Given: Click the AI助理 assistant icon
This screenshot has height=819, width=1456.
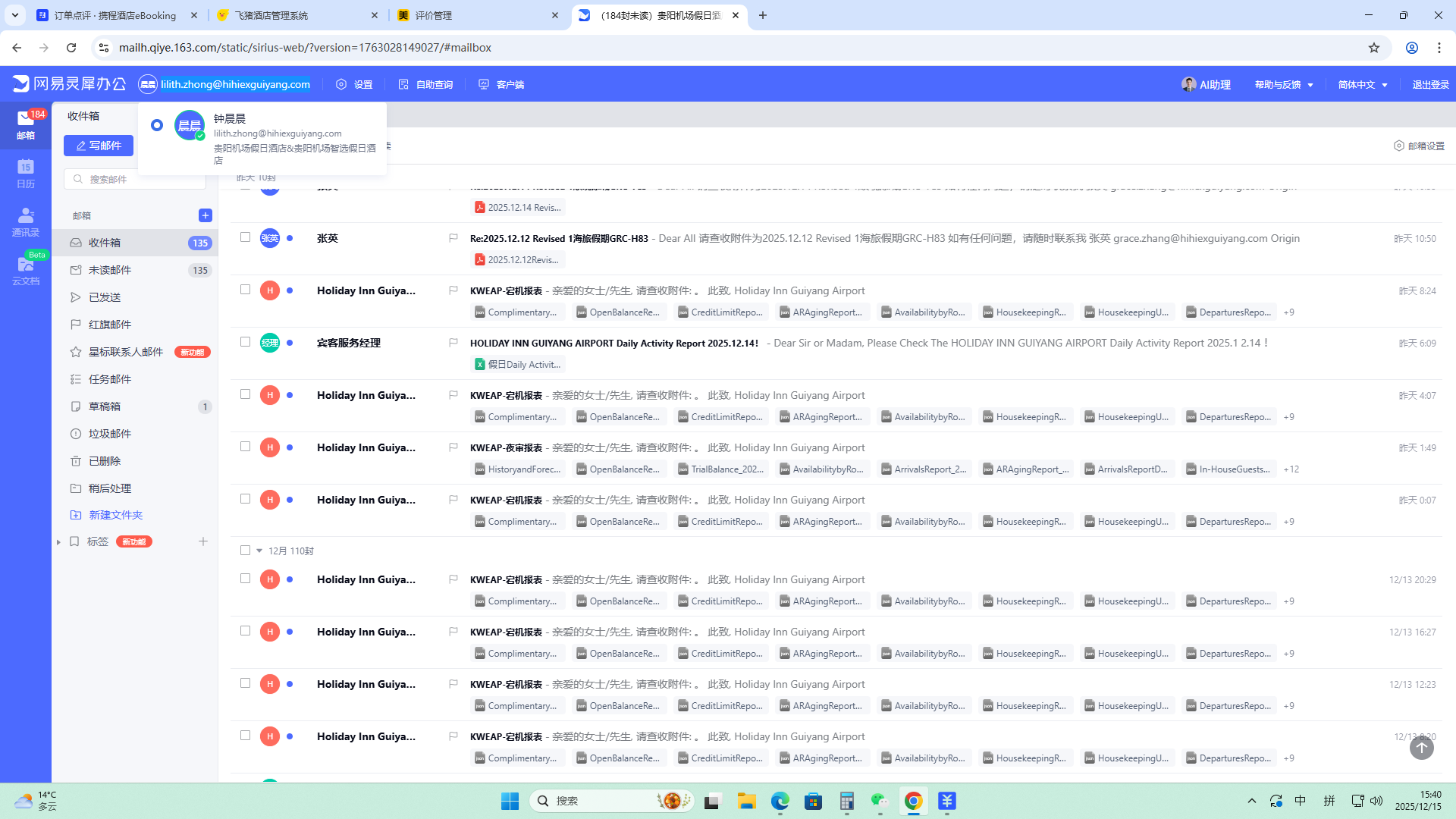Looking at the screenshot, I should 1188,84.
